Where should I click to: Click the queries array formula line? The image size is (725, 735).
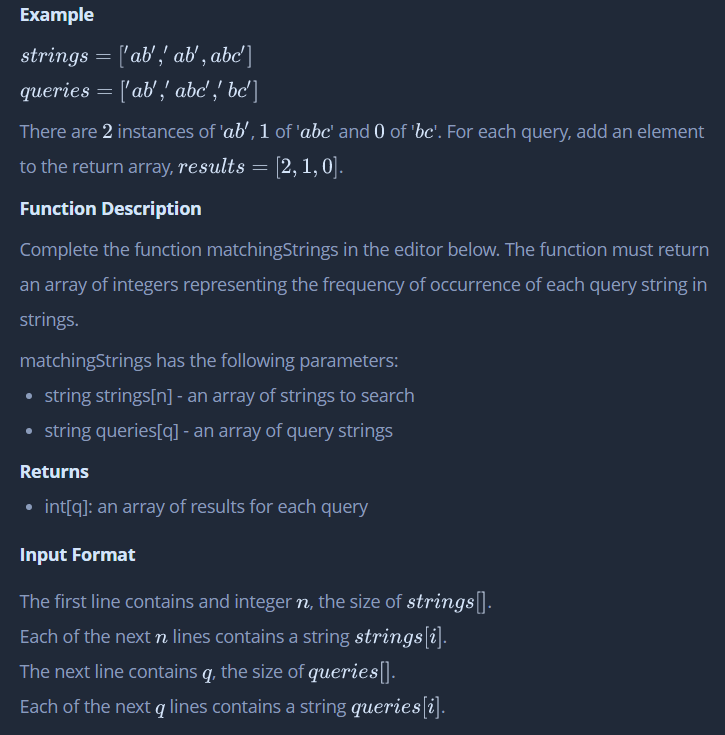pyautogui.click(x=139, y=90)
